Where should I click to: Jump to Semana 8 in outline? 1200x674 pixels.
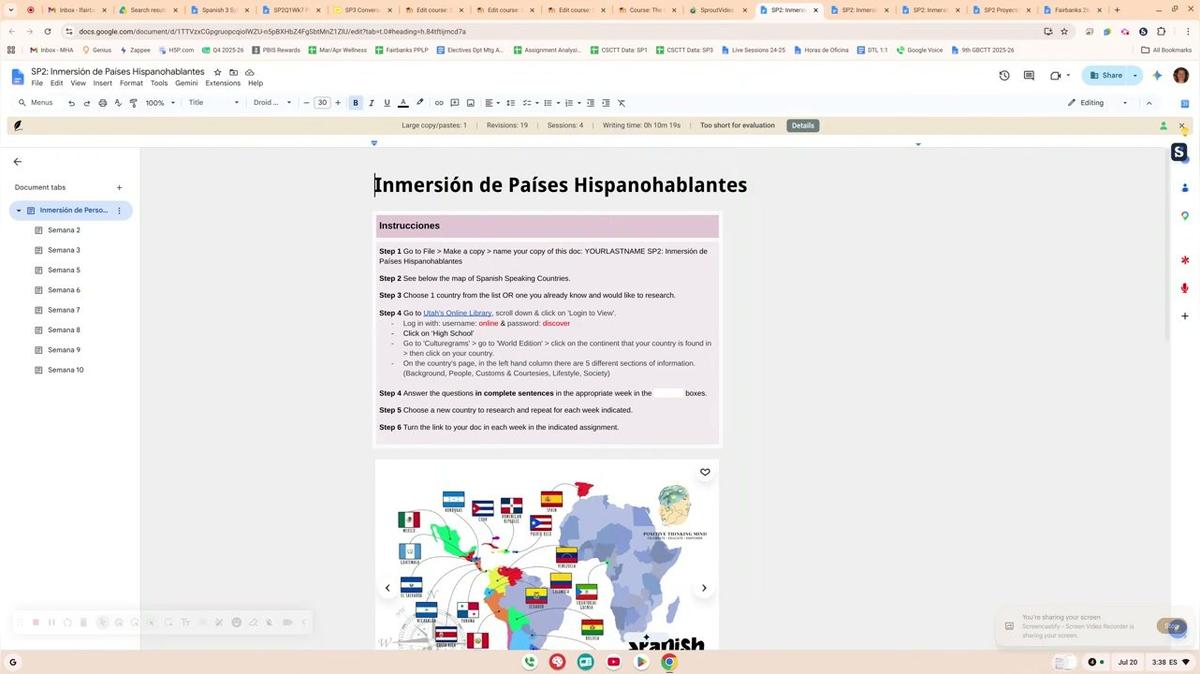pos(64,330)
